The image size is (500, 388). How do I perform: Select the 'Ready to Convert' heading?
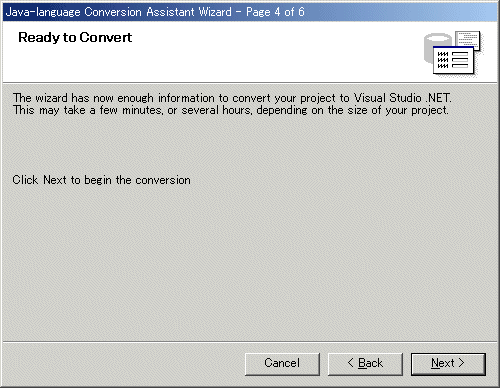click(x=75, y=37)
